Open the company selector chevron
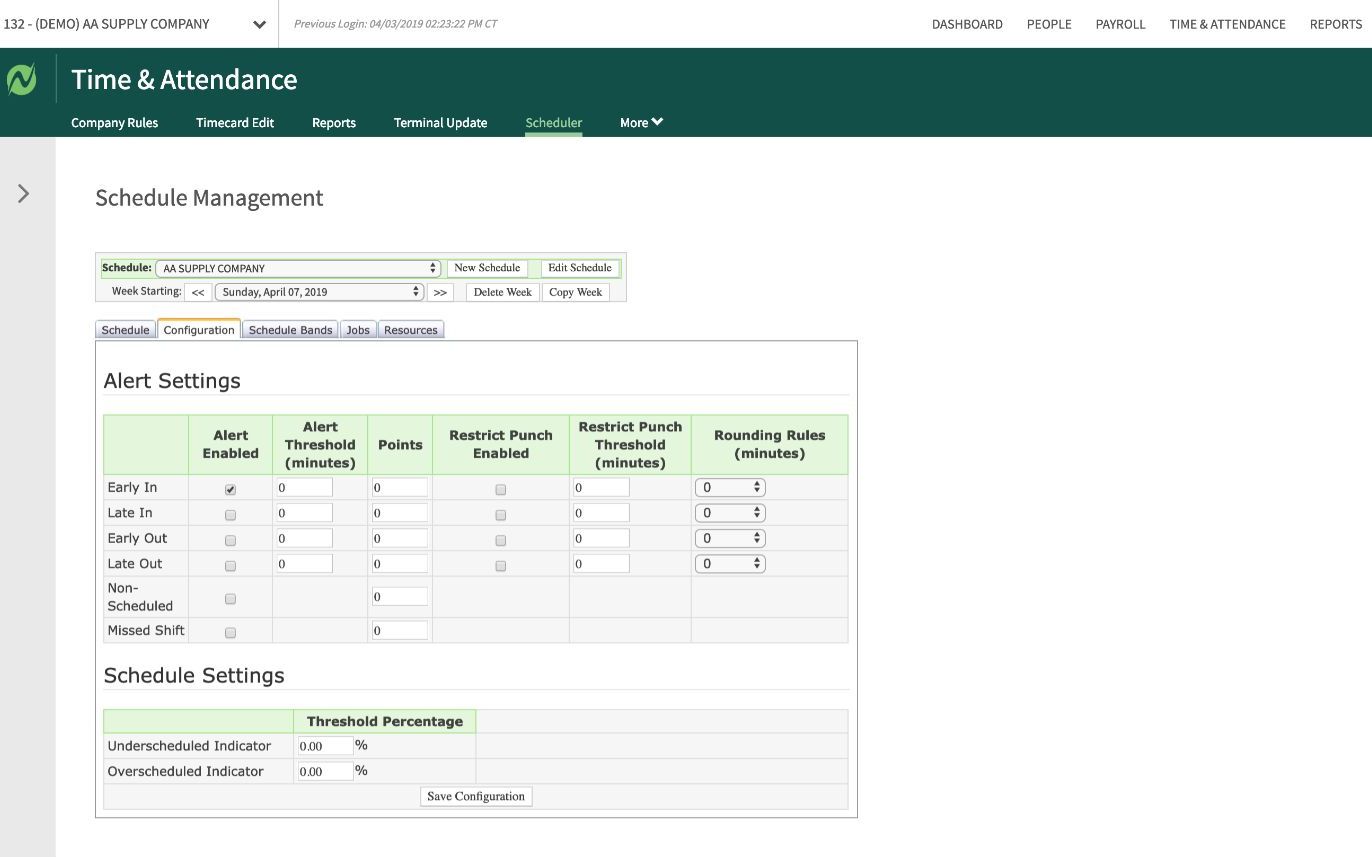 (x=260, y=25)
